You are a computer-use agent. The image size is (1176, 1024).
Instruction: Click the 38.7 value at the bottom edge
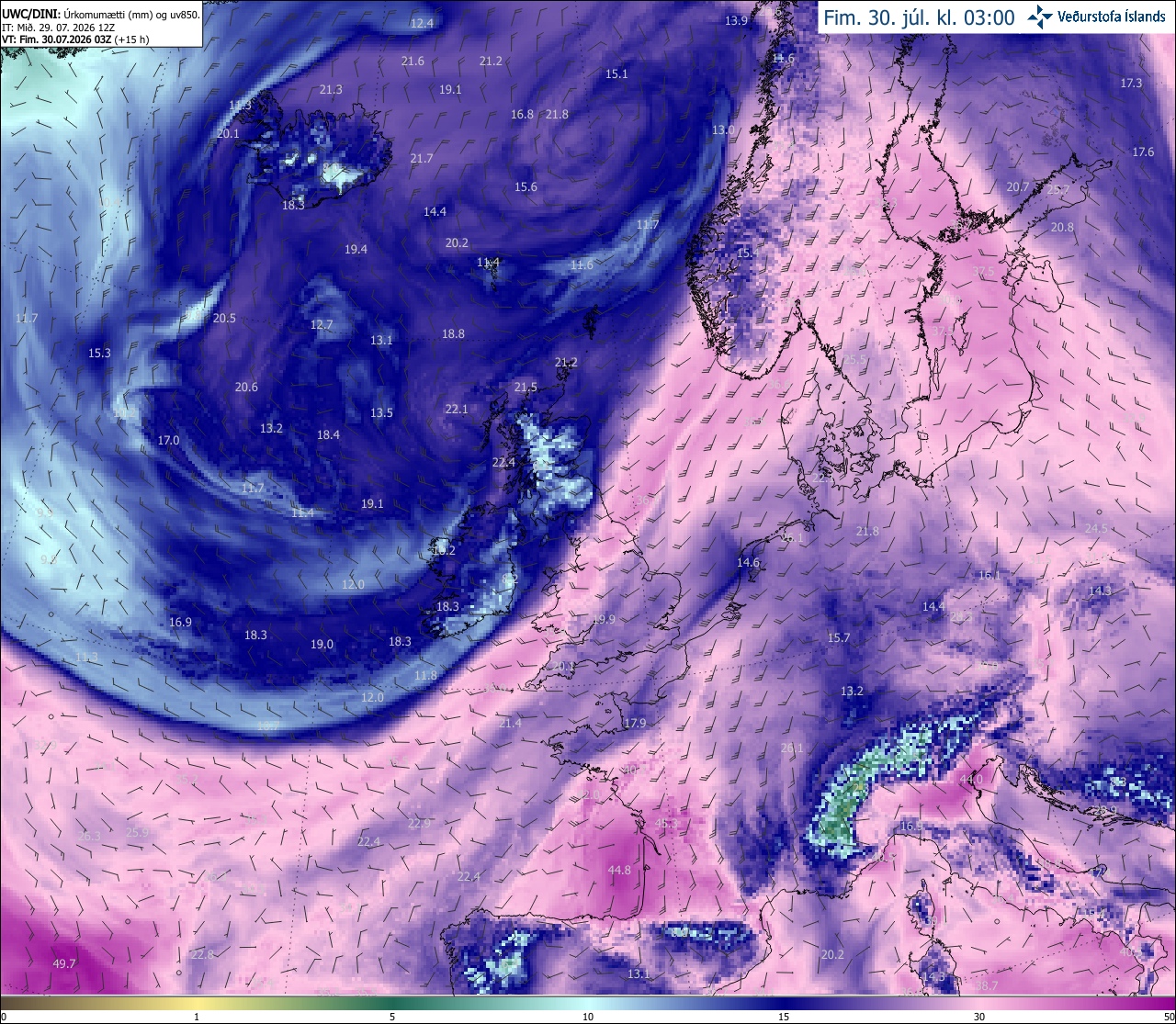tap(986, 985)
